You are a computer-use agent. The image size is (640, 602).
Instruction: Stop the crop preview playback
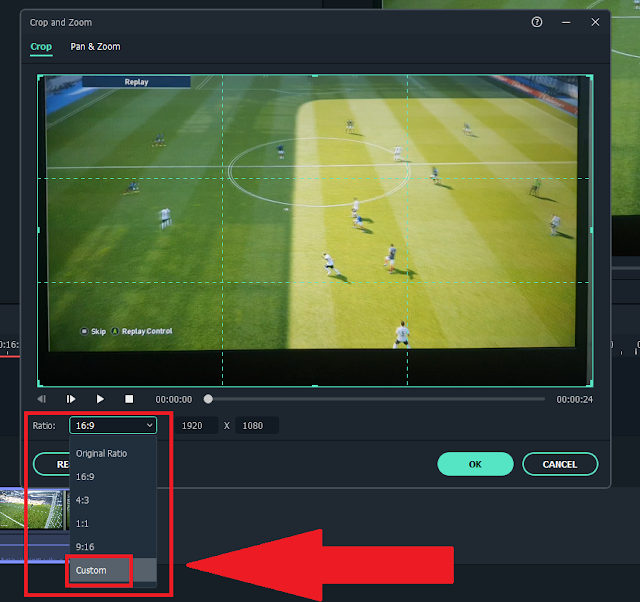(129, 399)
